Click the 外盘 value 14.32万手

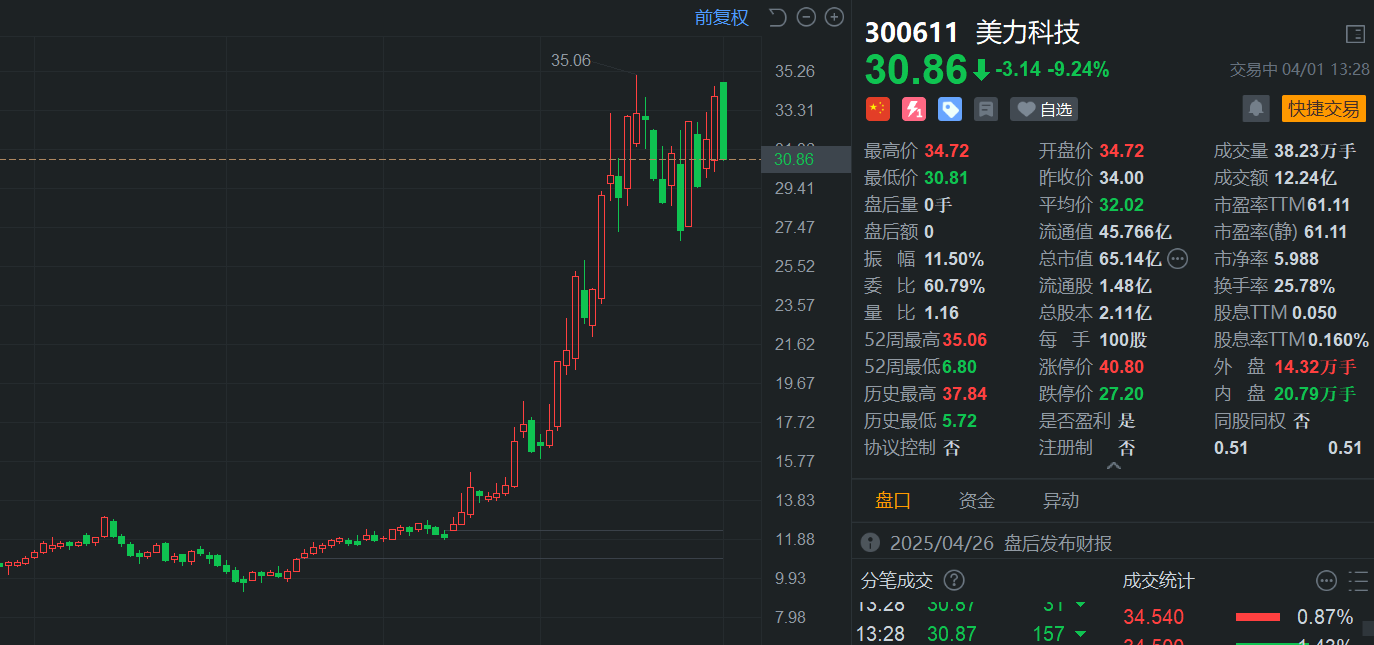[x=1315, y=367]
